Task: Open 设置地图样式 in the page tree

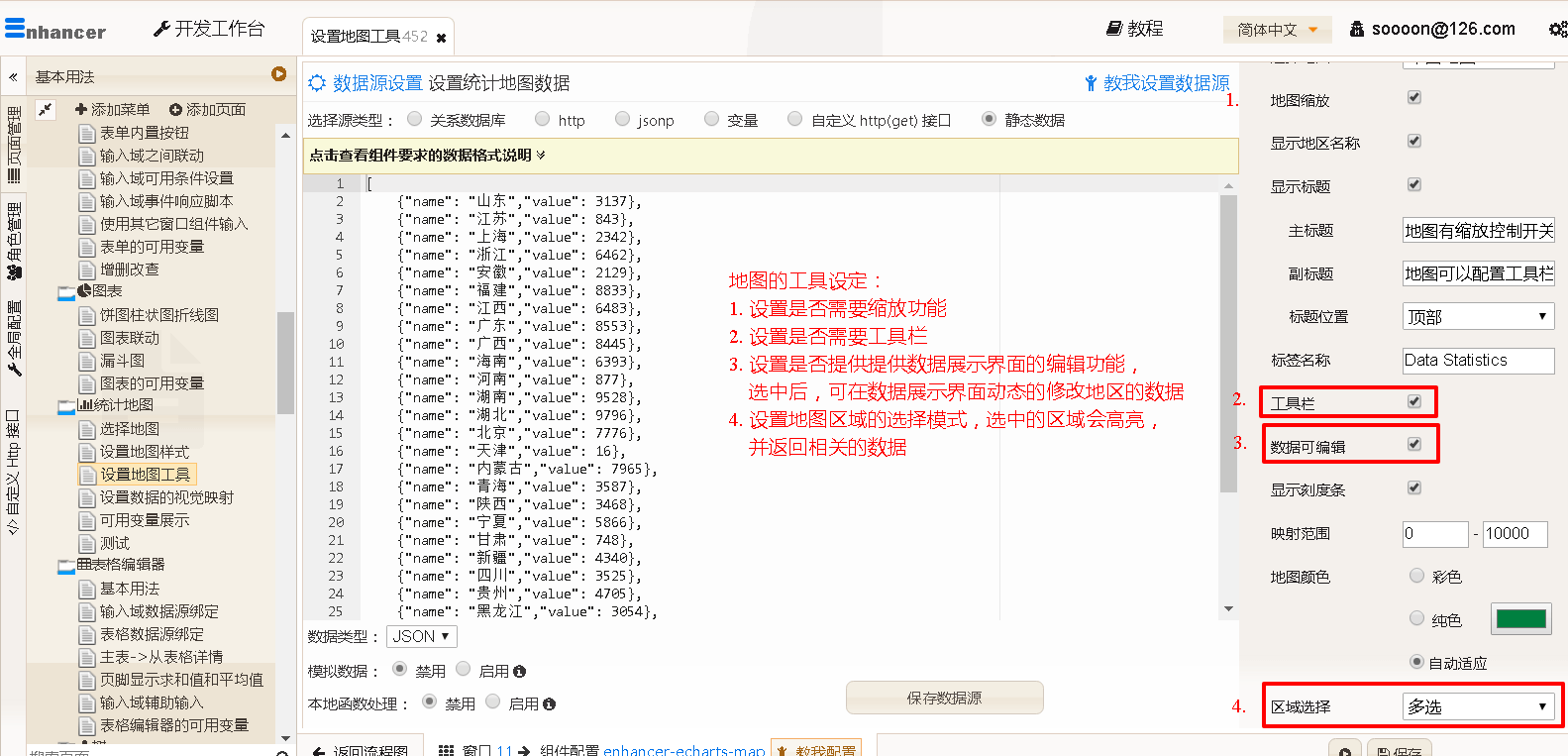Action: [x=144, y=452]
